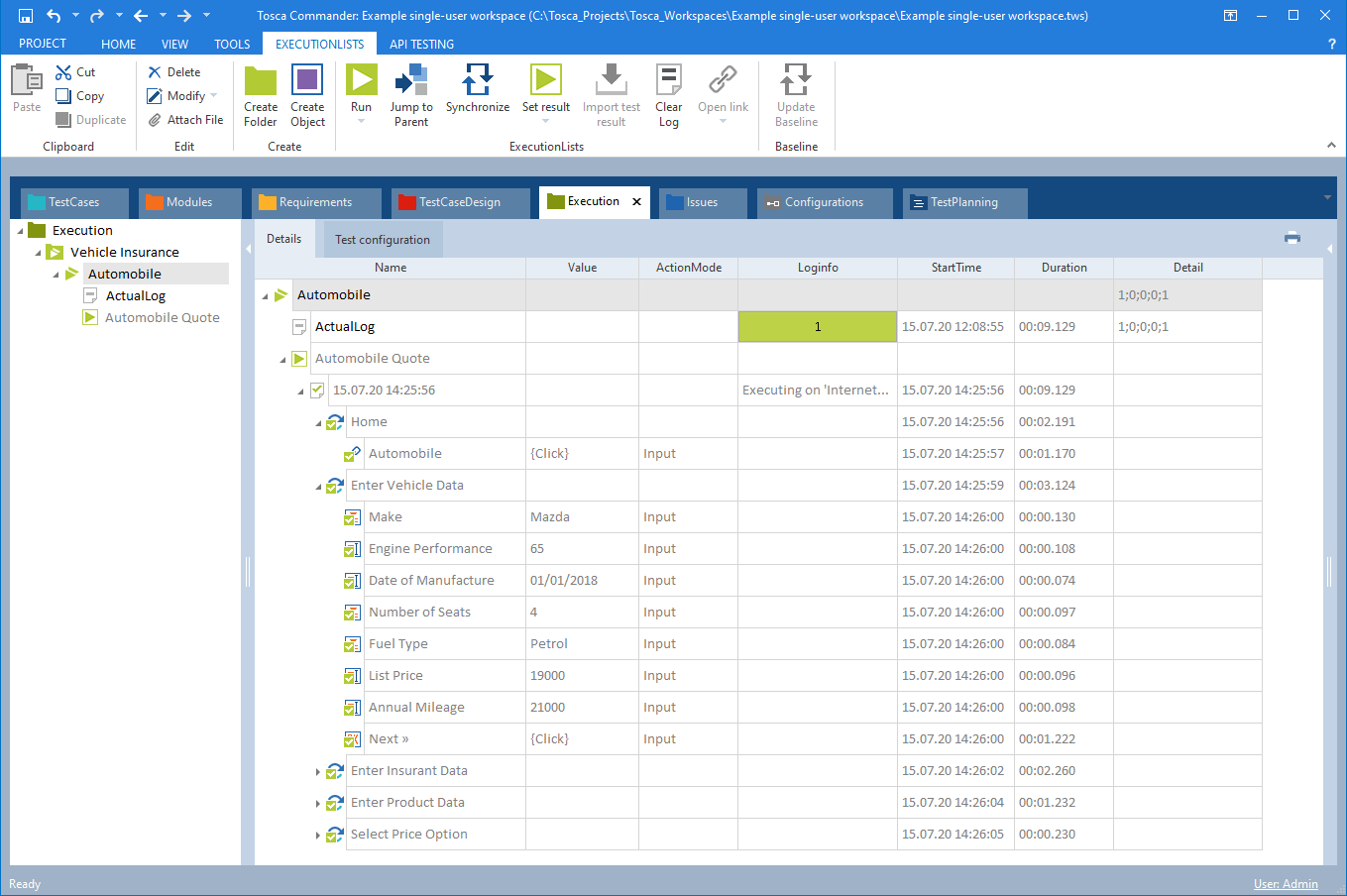Click the Jump to Parent icon
1347x896 pixels.
[x=410, y=81]
